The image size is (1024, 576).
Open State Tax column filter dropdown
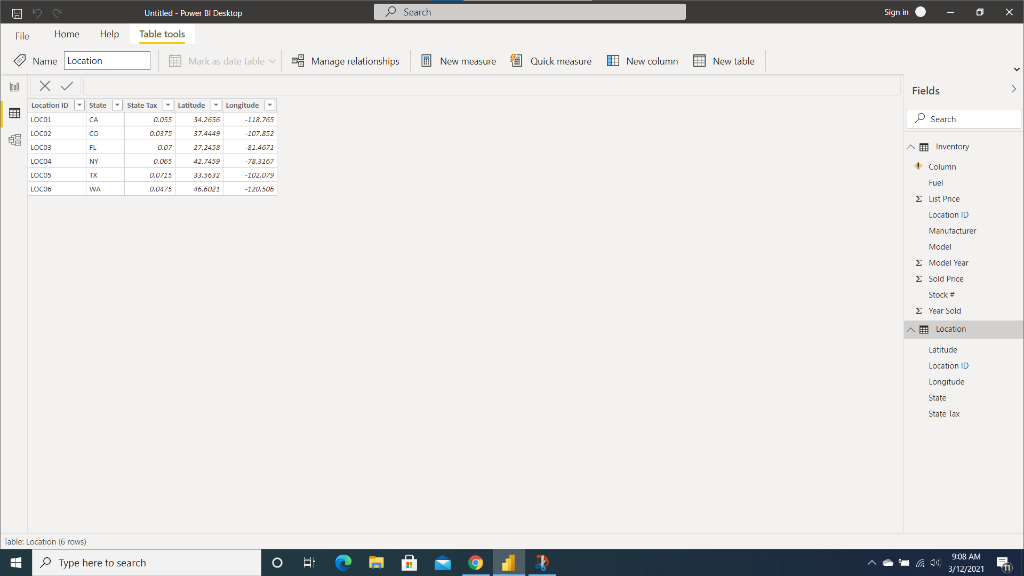(x=168, y=105)
